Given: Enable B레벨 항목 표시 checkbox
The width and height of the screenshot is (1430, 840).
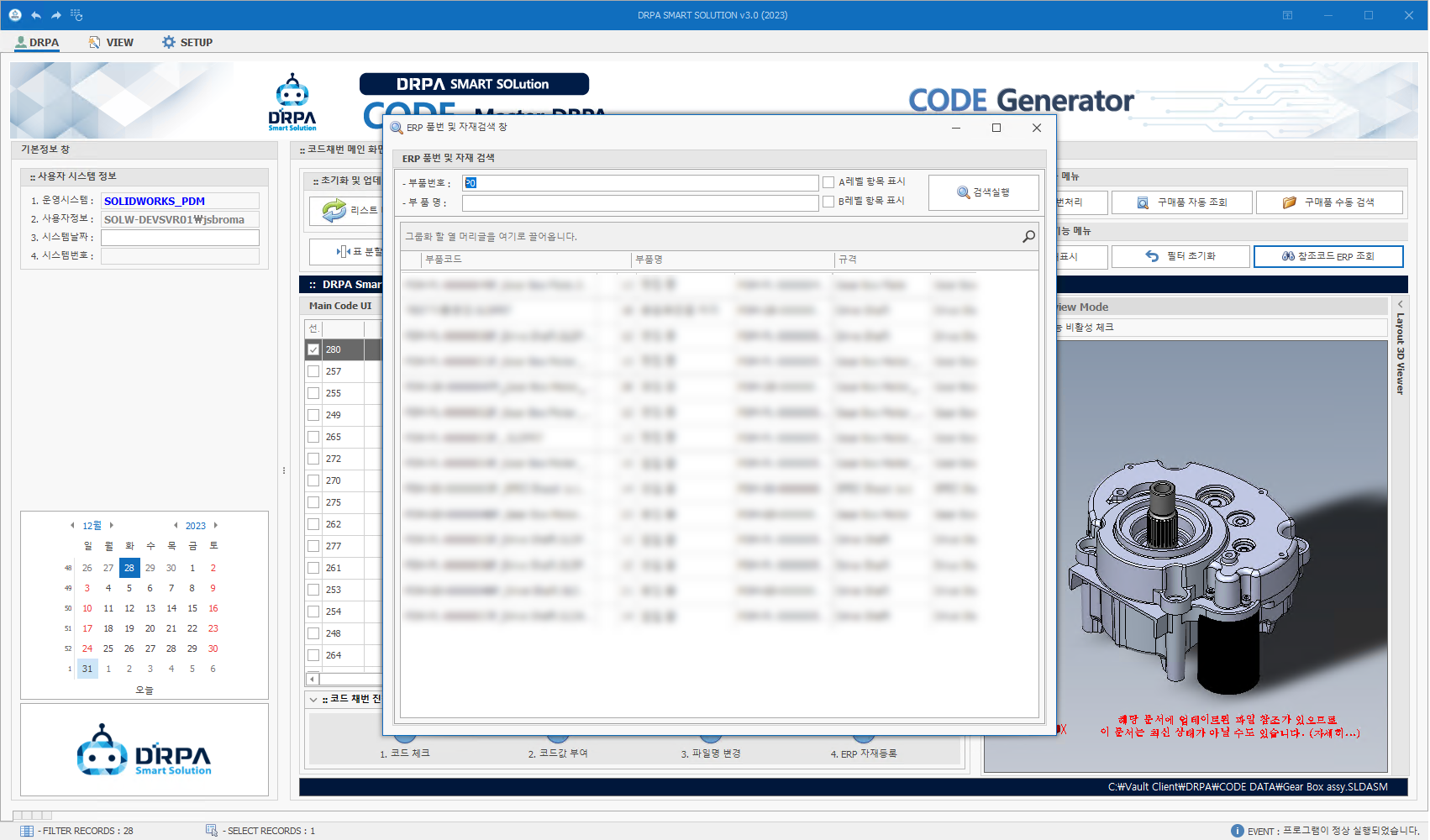Looking at the screenshot, I should (828, 202).
